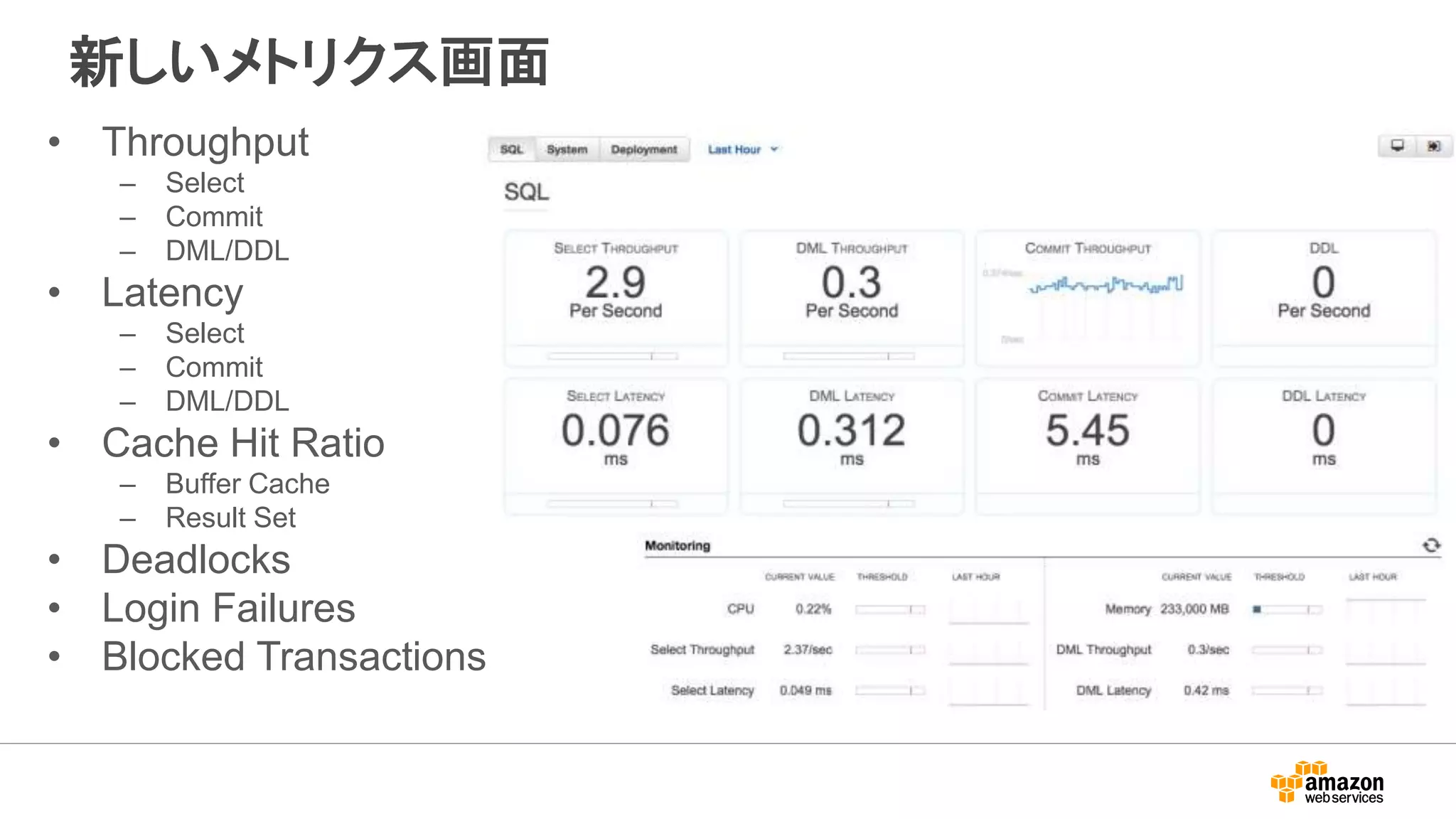
Task: Refresh the Monitoring panel
Action: click(1431, 545)
